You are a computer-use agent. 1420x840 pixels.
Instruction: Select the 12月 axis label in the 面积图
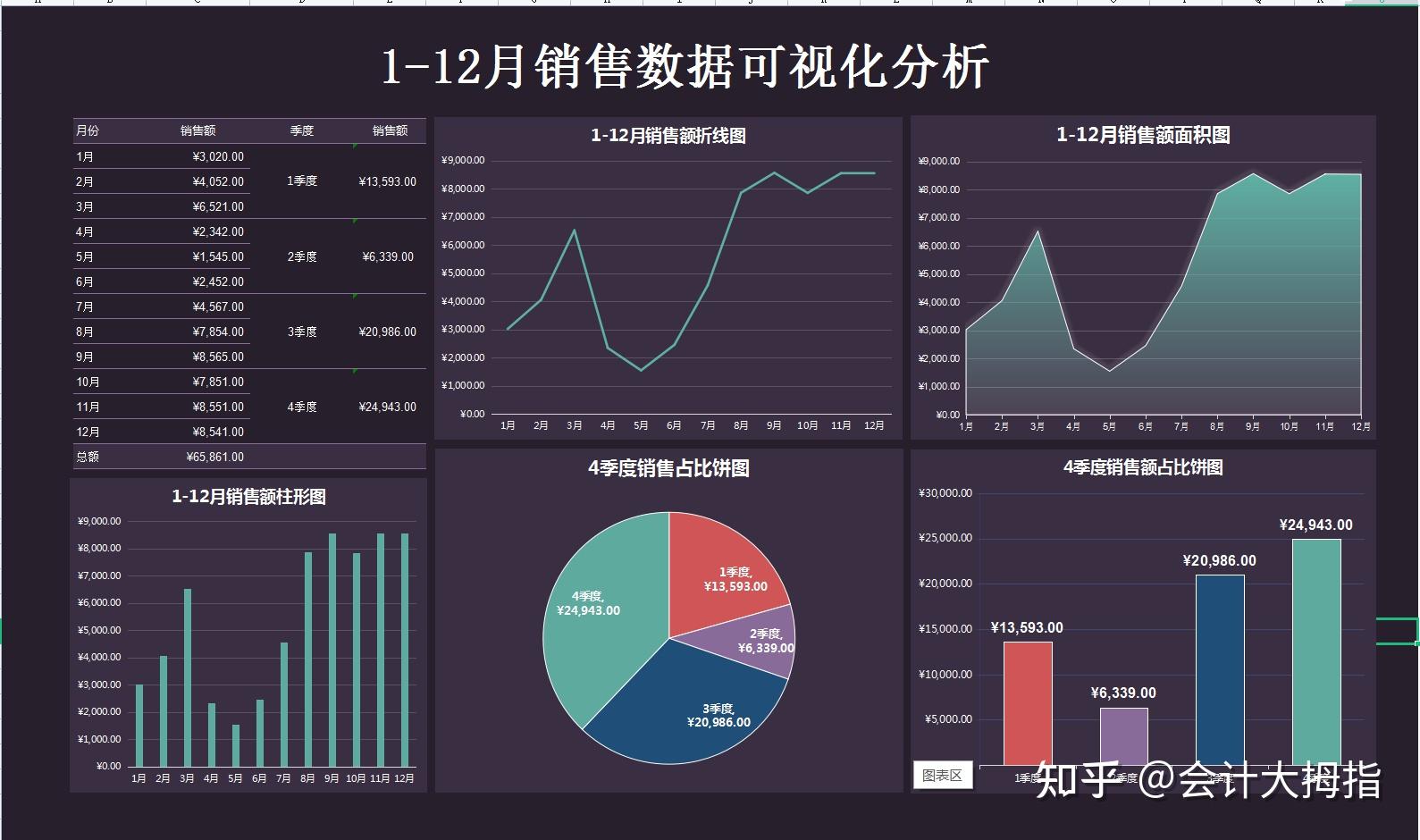[1361, 427]
